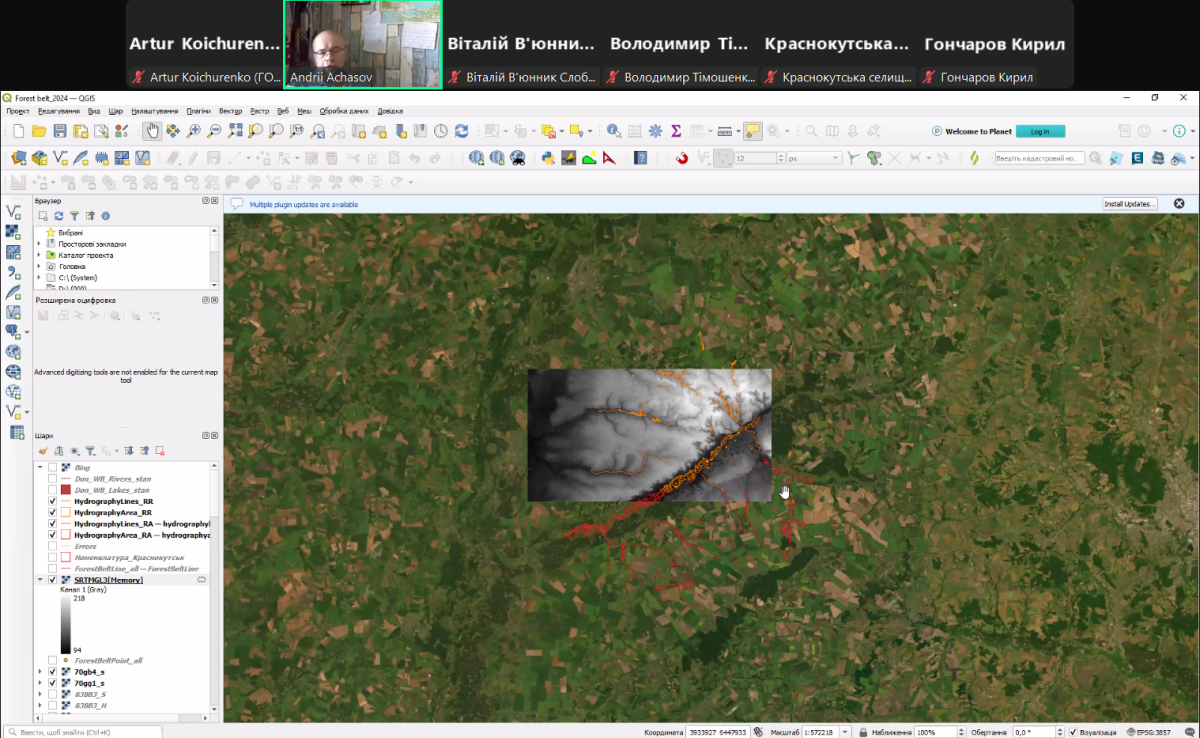Toggle the snapping magnet icon
The width and height of the screenshot is (1200, 738).
[x=682, y=158]
